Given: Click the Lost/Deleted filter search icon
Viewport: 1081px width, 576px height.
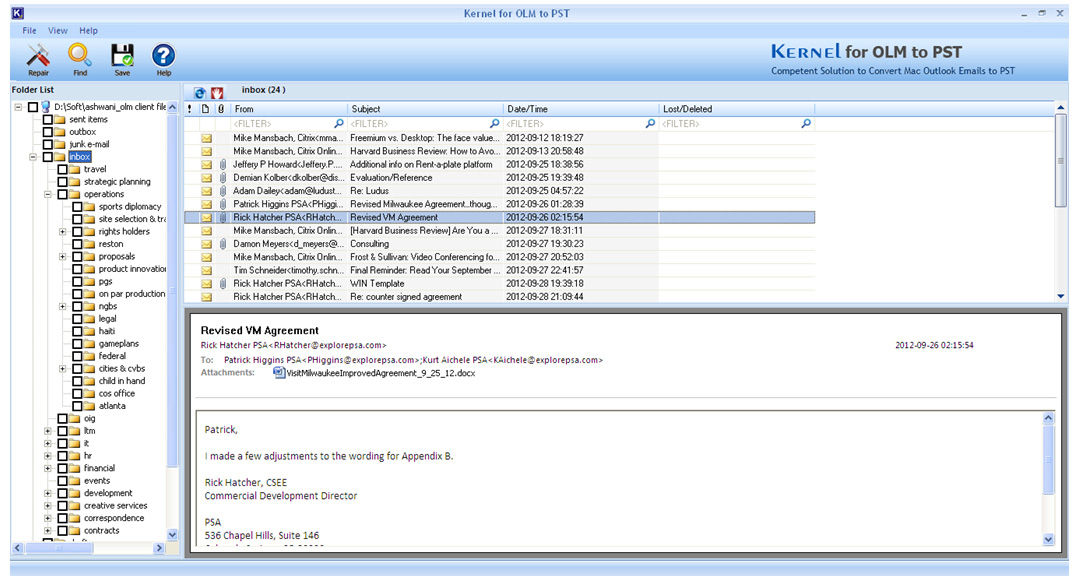Looking at the screenshot, I should 806,123.
